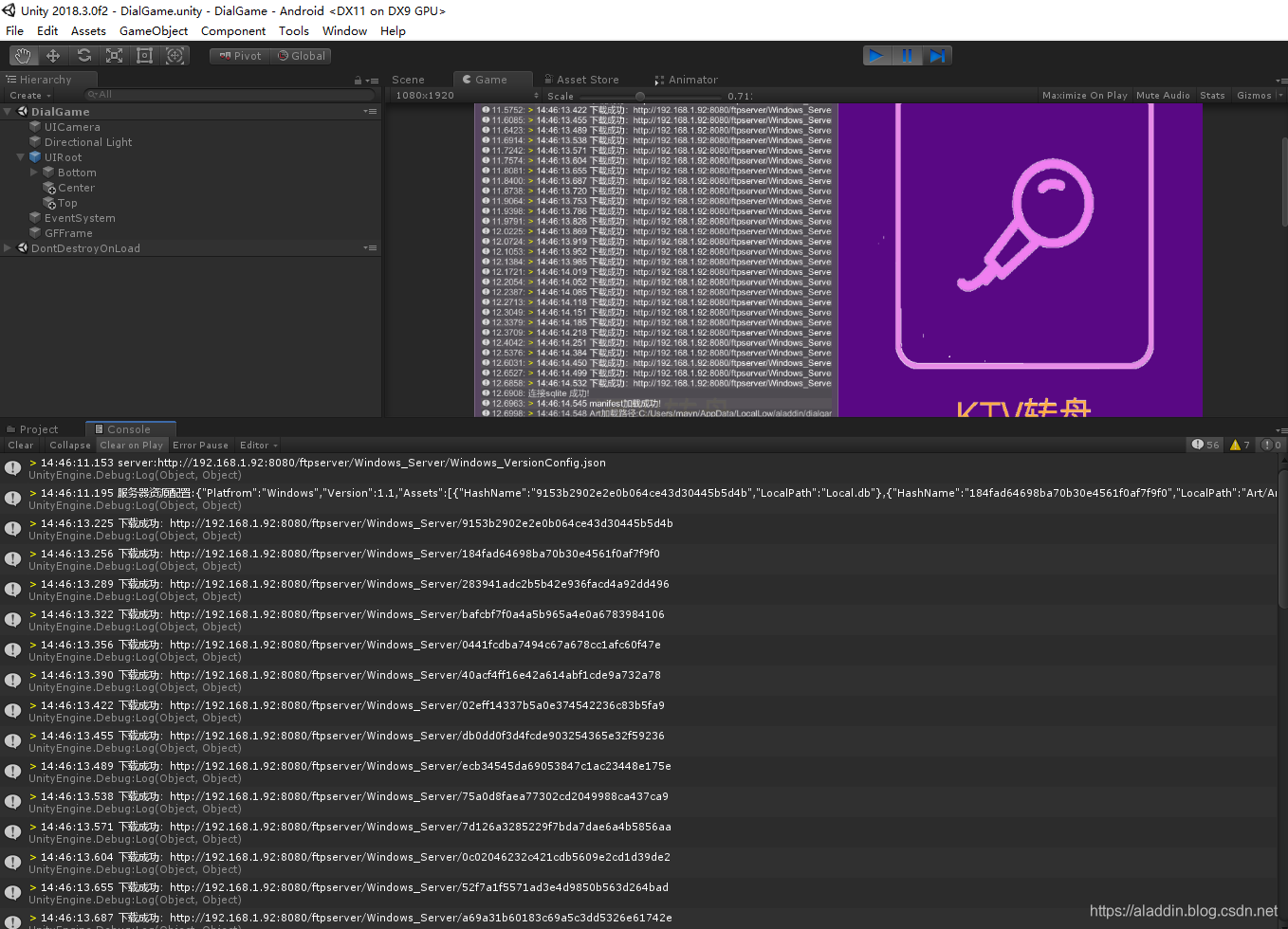
Task: Toggle error filter showing 0
Action: (1272, 445)
